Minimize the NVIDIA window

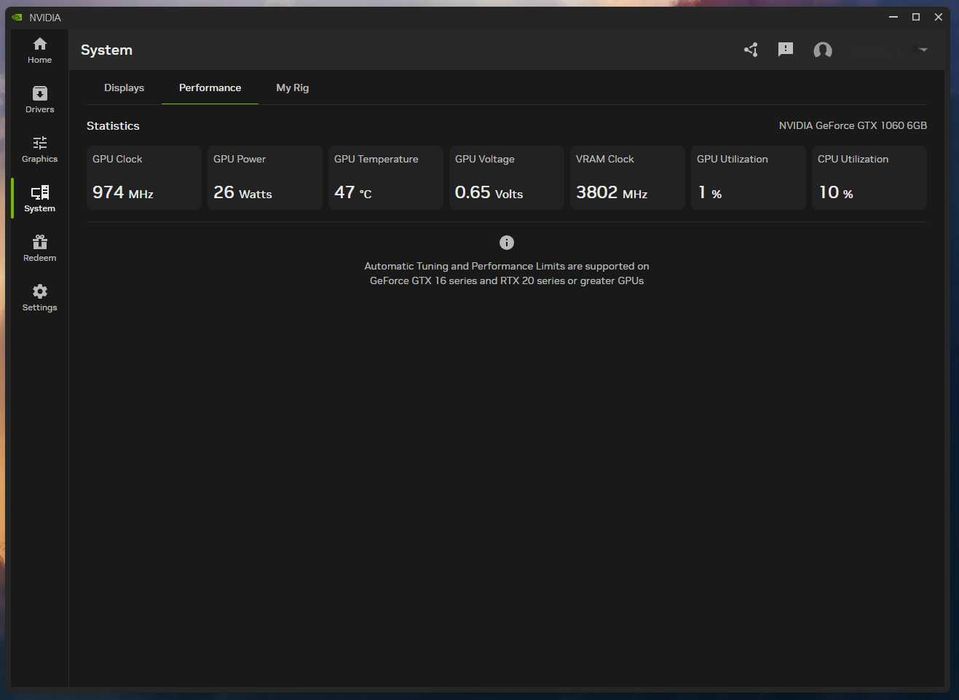893,17
